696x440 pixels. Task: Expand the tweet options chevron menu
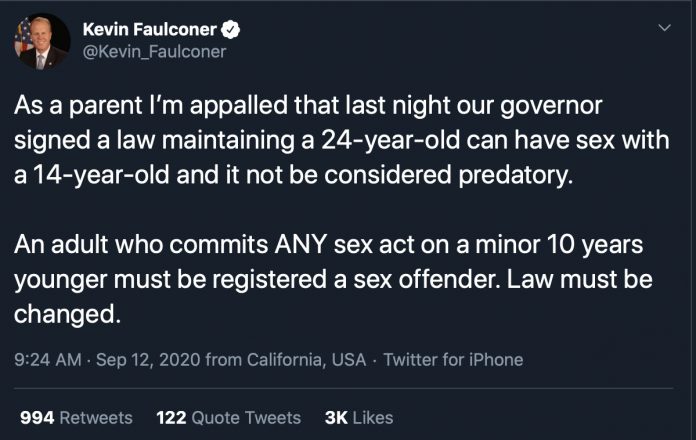(664, 28)
